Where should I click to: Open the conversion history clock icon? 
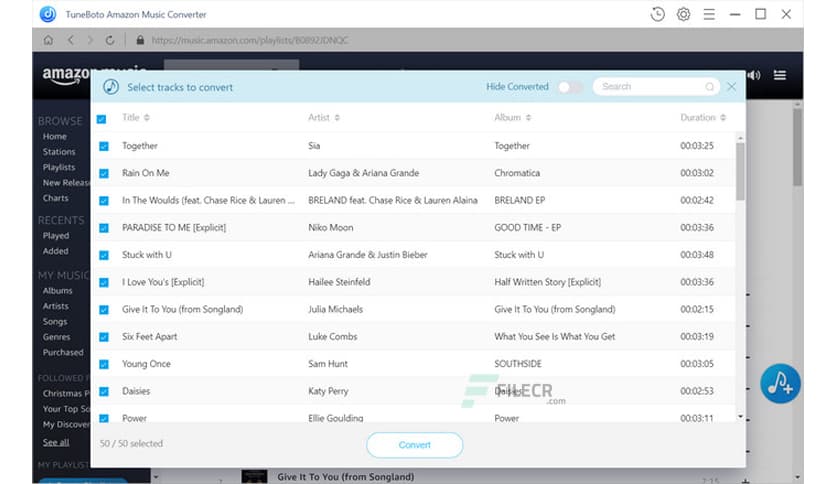pyautogui.click(x=657, y=14)
